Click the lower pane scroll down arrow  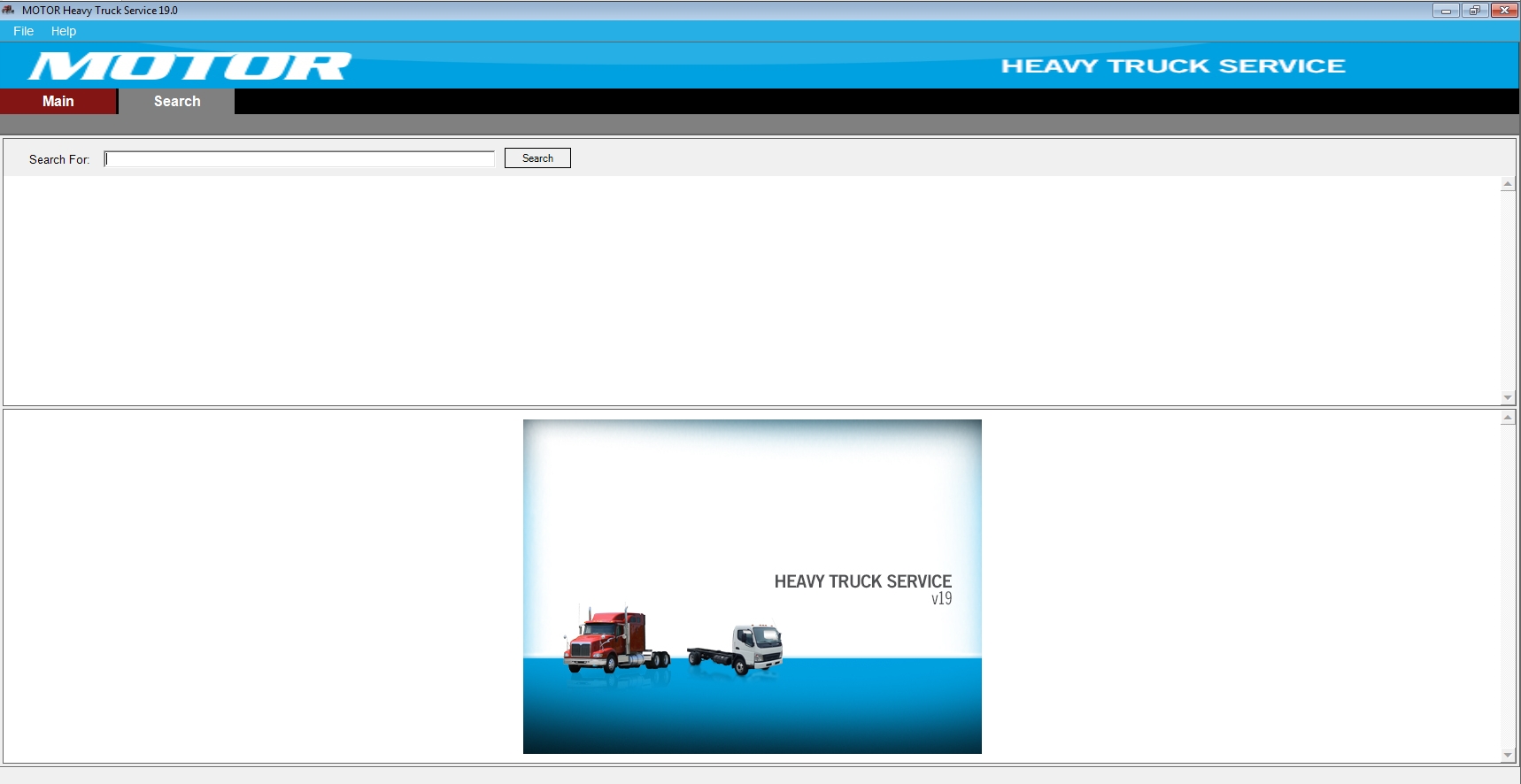[x=1508, y=756]
